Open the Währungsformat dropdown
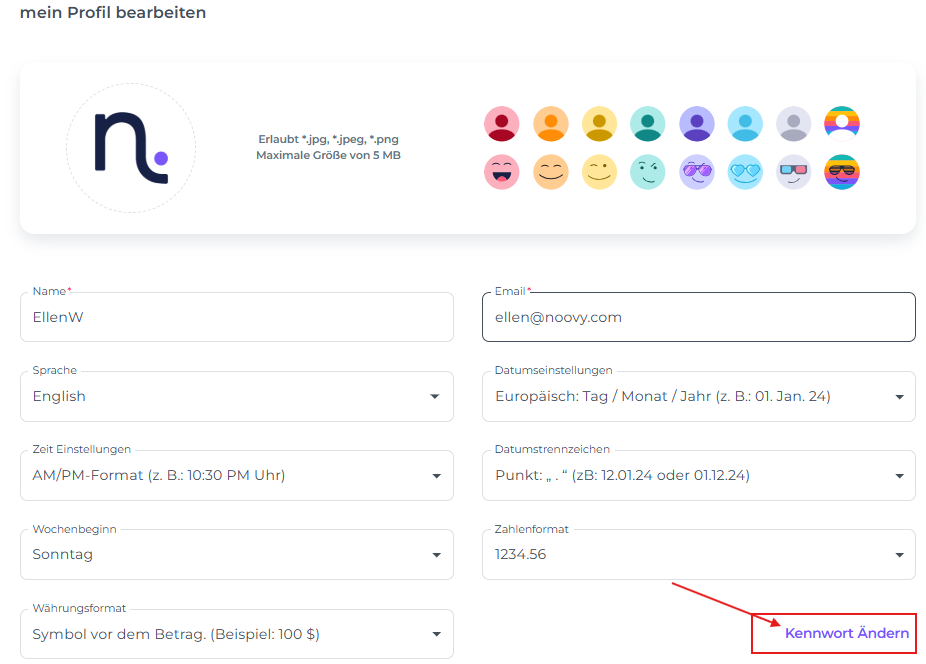 [236, 634]
